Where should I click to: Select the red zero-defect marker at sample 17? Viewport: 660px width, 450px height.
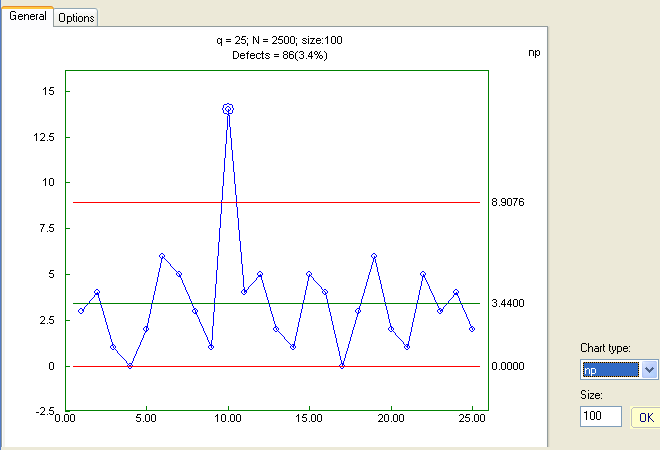pyautogui.click(x=342, y=366)
